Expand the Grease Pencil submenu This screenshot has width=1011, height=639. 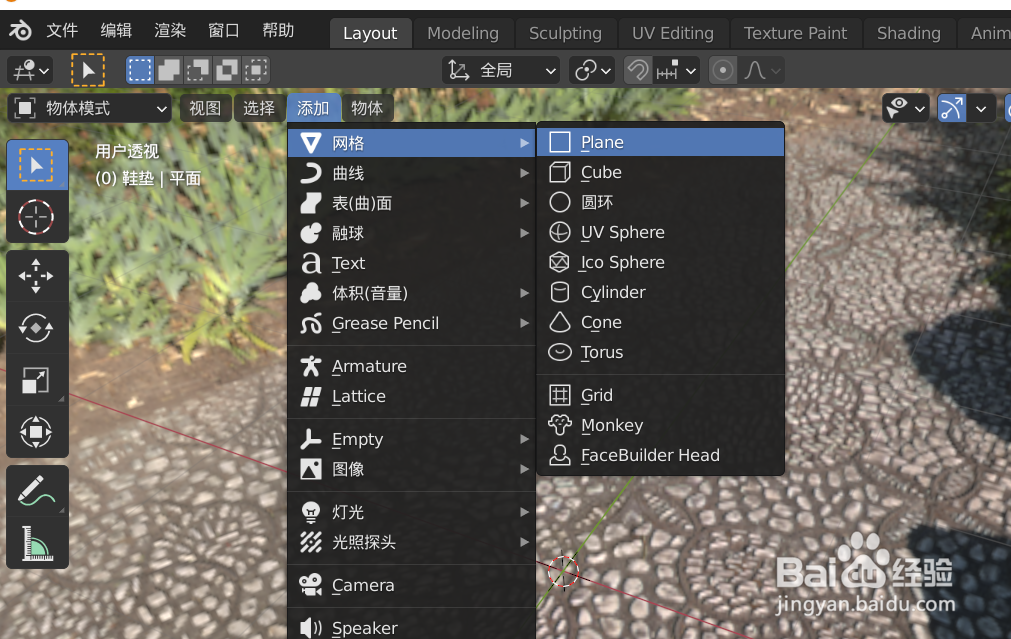point(412,323)
